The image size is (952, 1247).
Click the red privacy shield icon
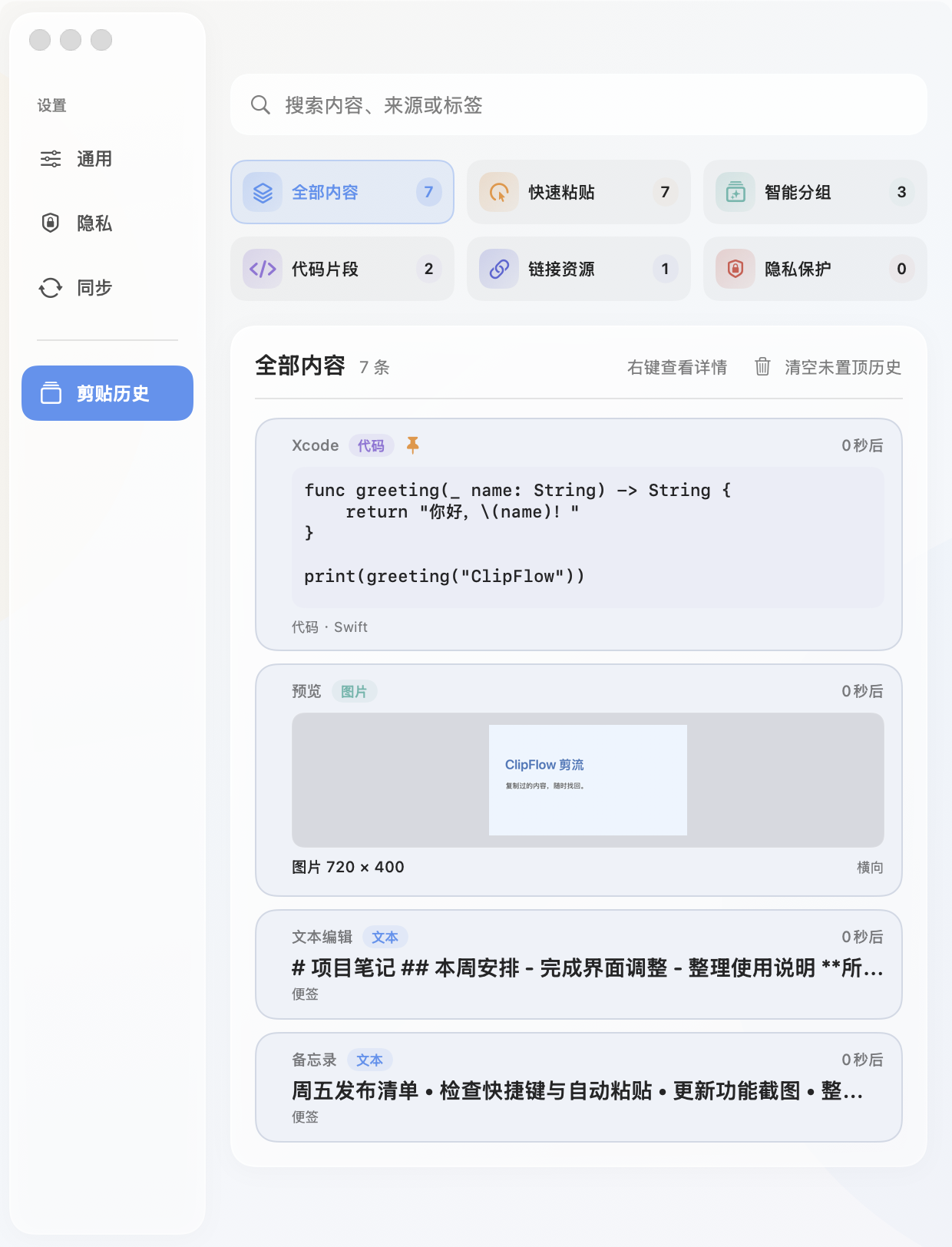pyautogui.click(x=735, y=269)
